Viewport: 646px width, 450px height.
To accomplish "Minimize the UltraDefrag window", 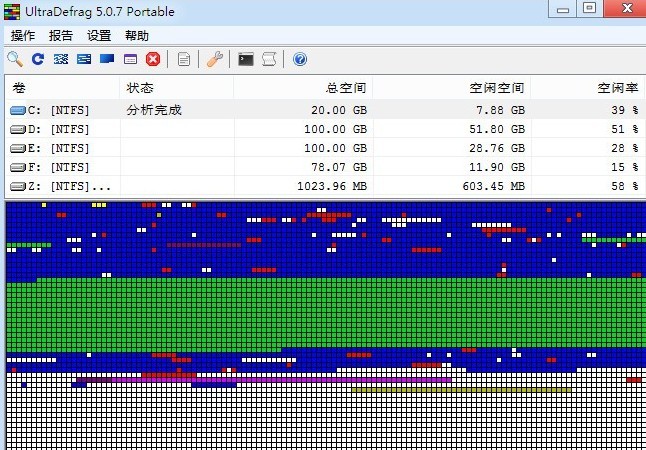I will [x=562, y=9].
